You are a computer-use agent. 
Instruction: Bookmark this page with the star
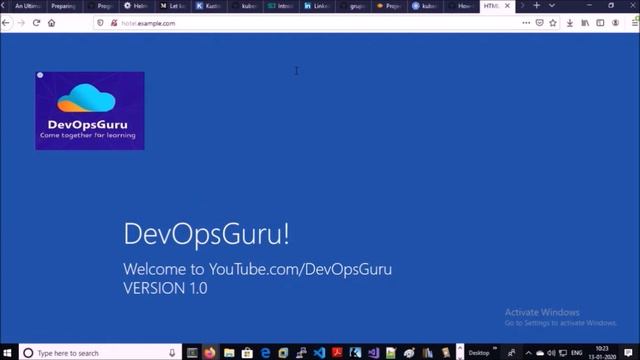553,23
